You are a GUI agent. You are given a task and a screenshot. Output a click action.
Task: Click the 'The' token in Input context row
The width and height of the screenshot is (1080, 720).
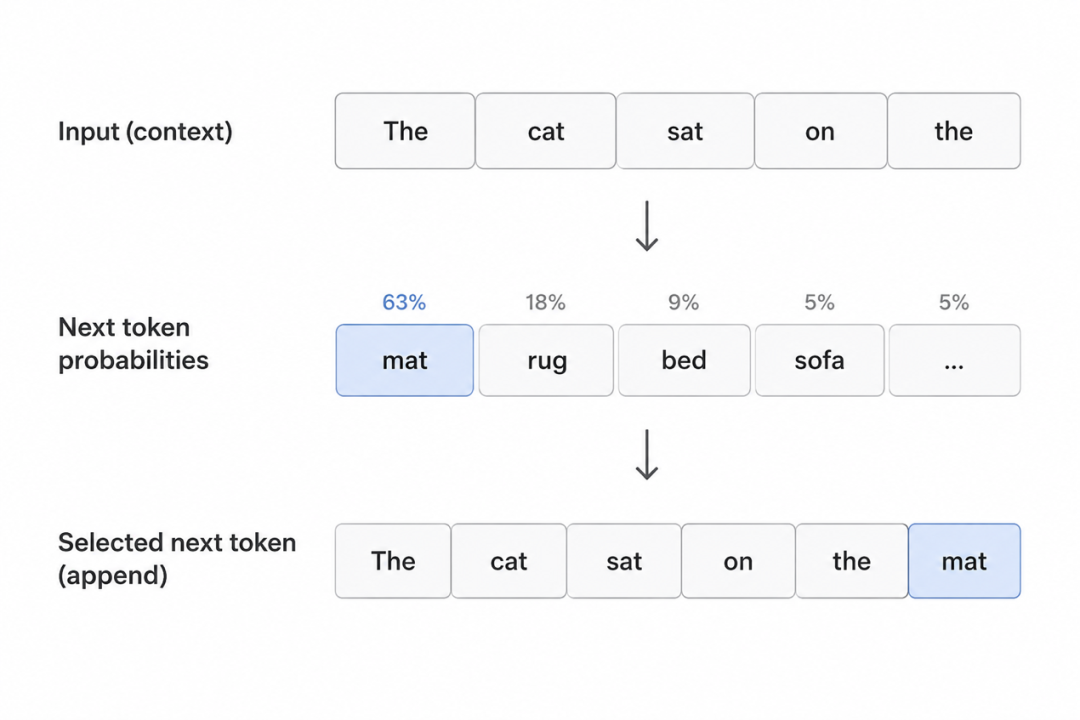click(405, 131)
